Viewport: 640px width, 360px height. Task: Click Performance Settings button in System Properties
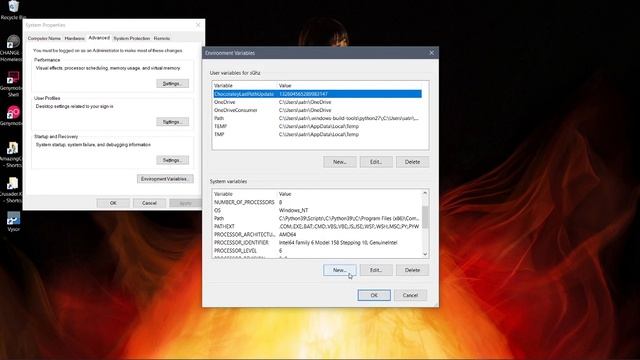coord(172,84)
